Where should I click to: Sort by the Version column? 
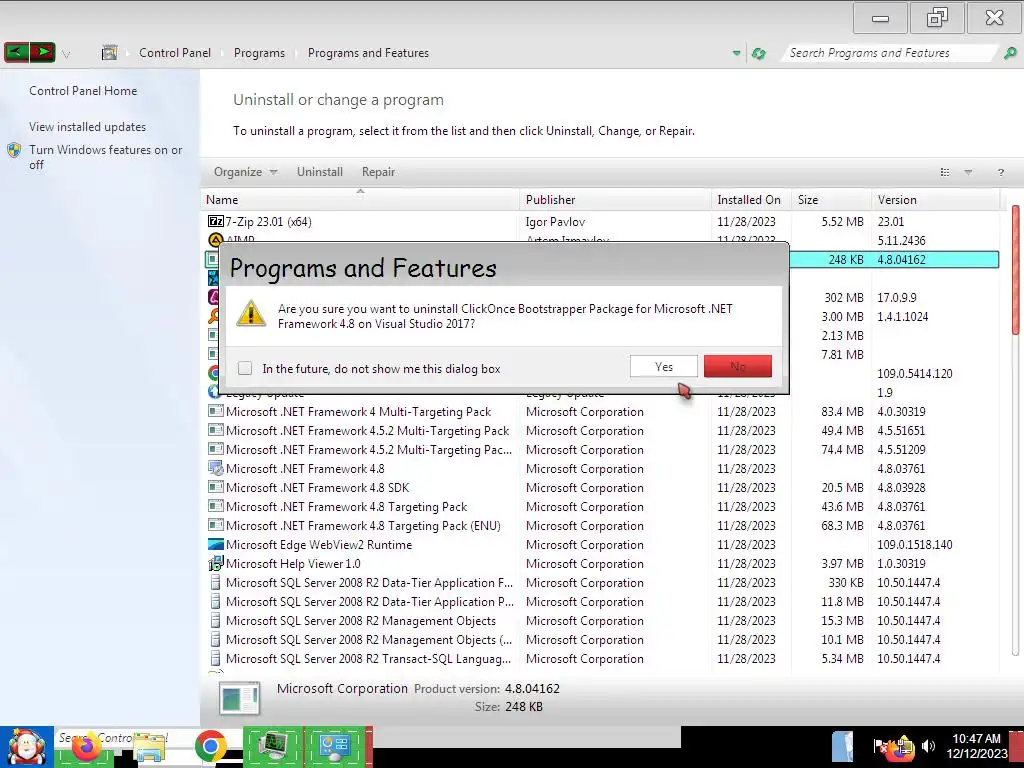click(935, 200)
